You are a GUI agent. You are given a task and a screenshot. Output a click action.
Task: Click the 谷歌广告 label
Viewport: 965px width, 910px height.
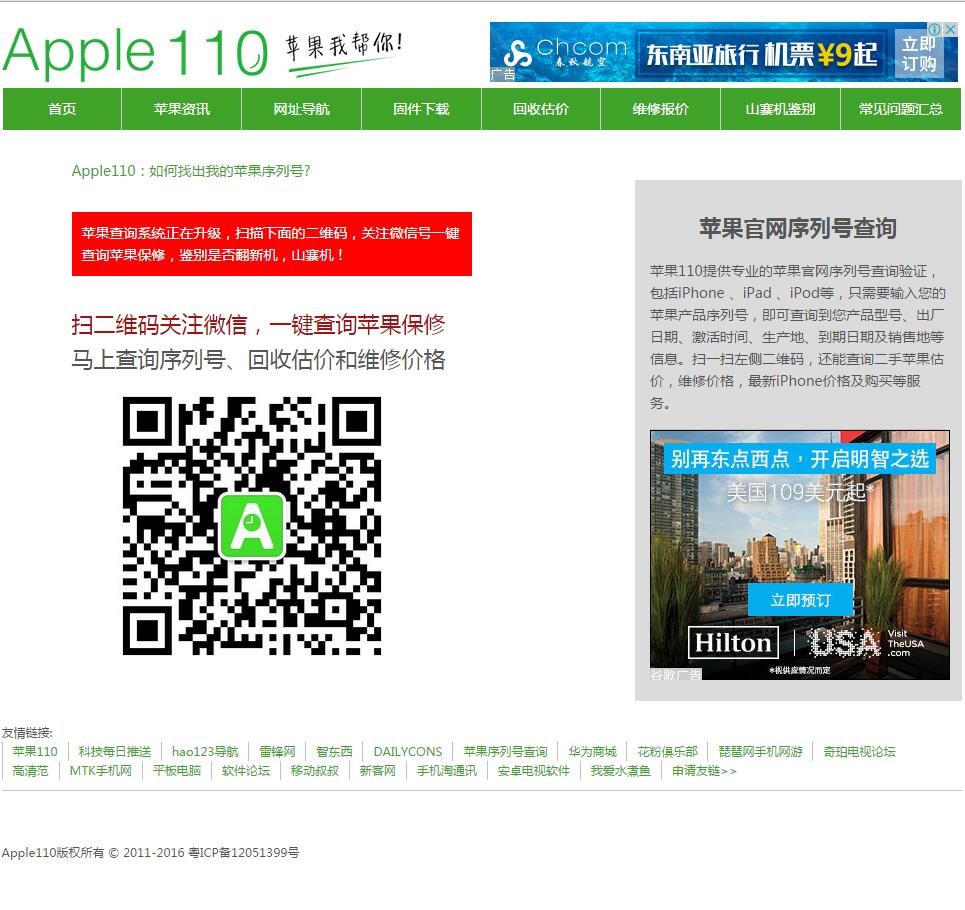point(675,675)
